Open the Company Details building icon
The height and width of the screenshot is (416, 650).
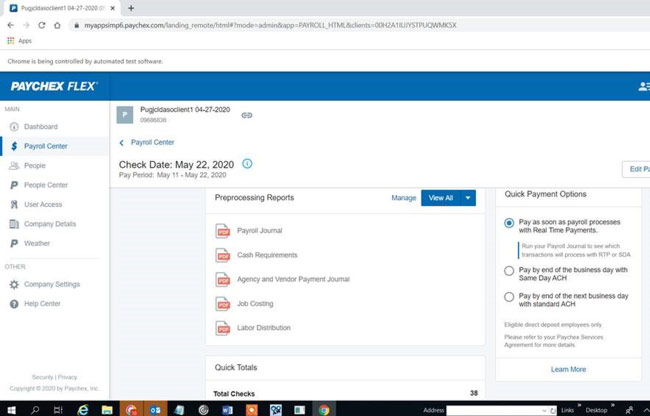point(14,224)
